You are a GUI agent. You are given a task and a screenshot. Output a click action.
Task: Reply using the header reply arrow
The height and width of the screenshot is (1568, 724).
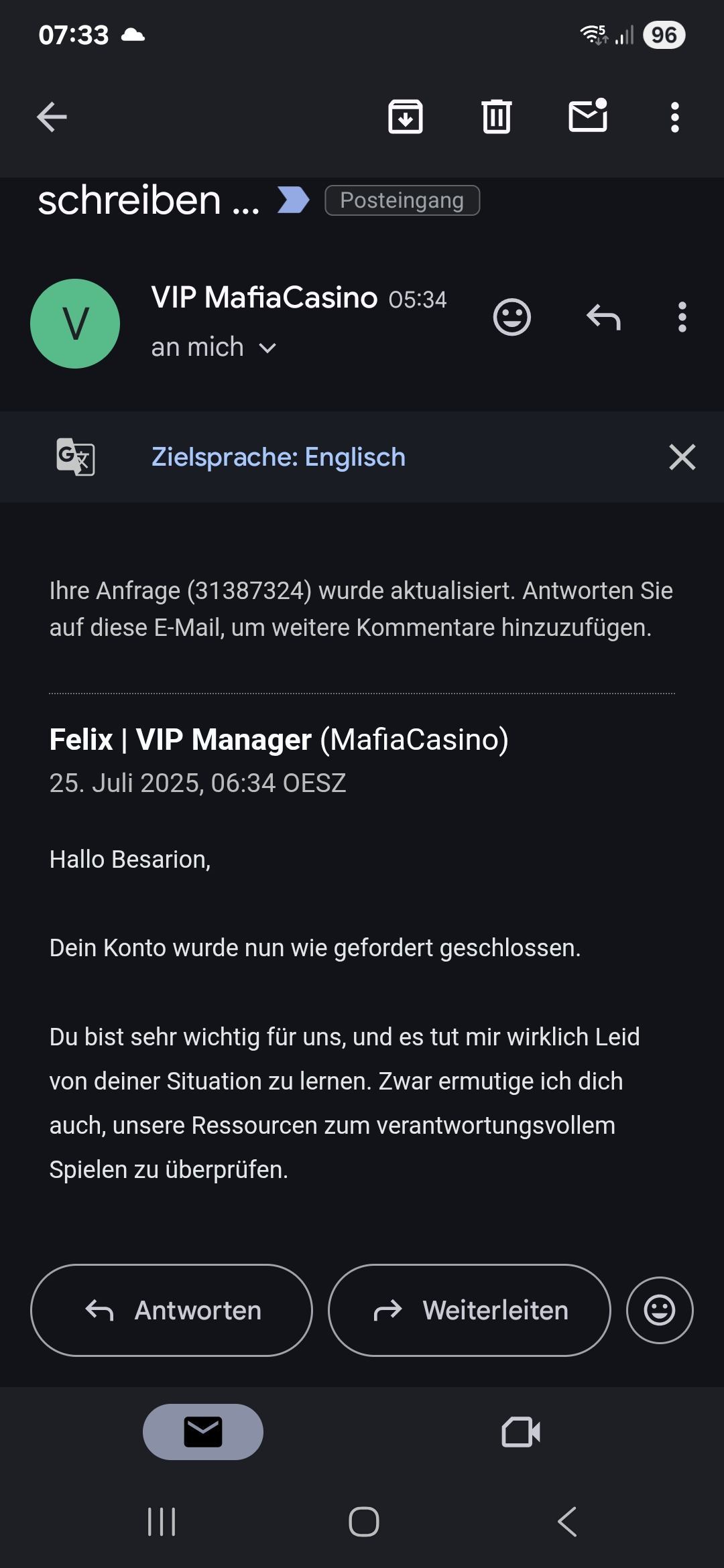click(603, 317)
